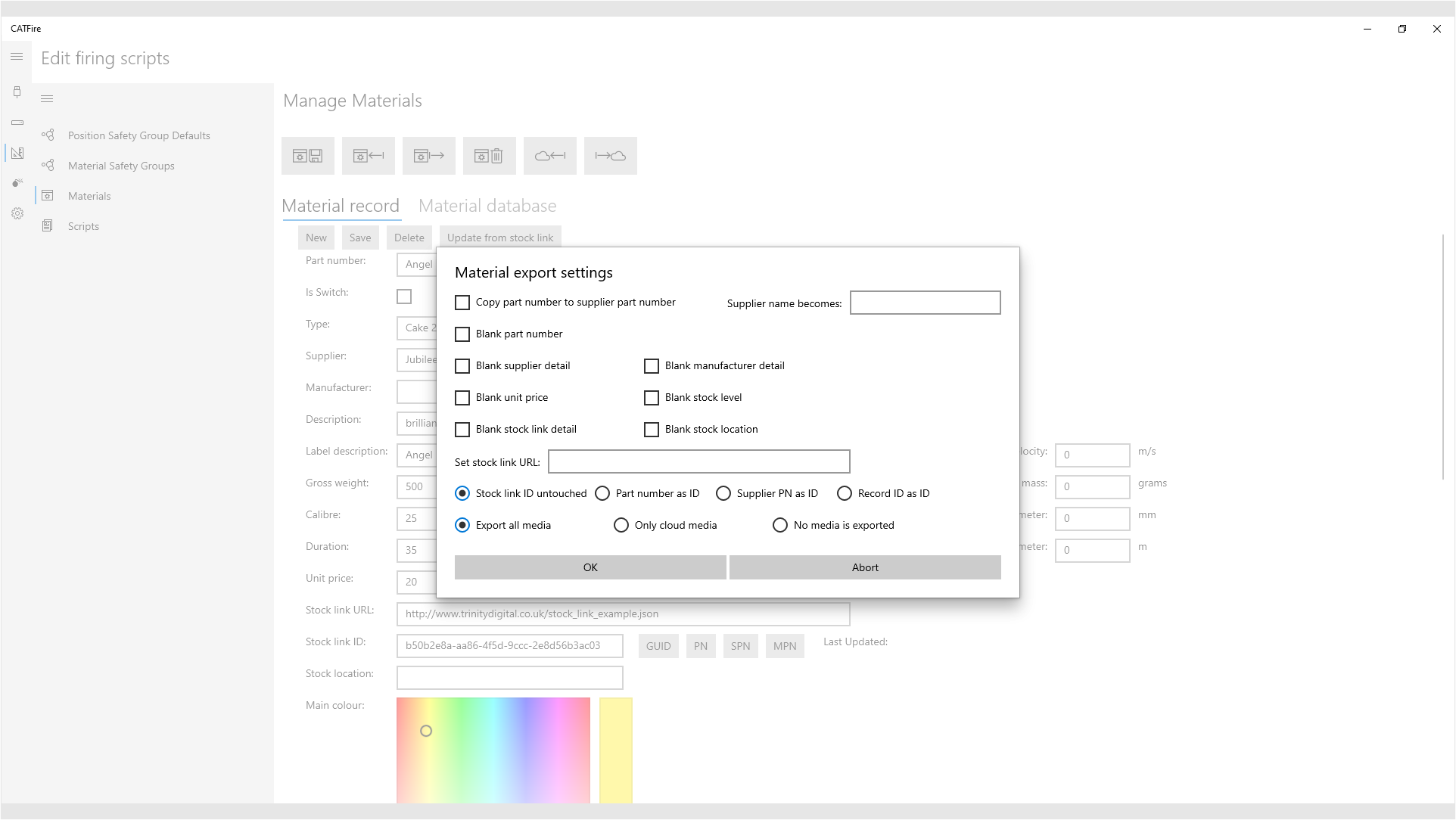Click the Set stock link URL field
The image size is (1456, 820).
[698, 461]
